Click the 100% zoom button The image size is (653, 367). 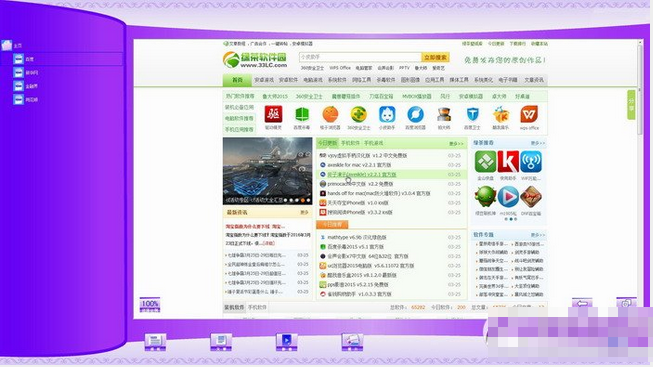pos(150,305)
